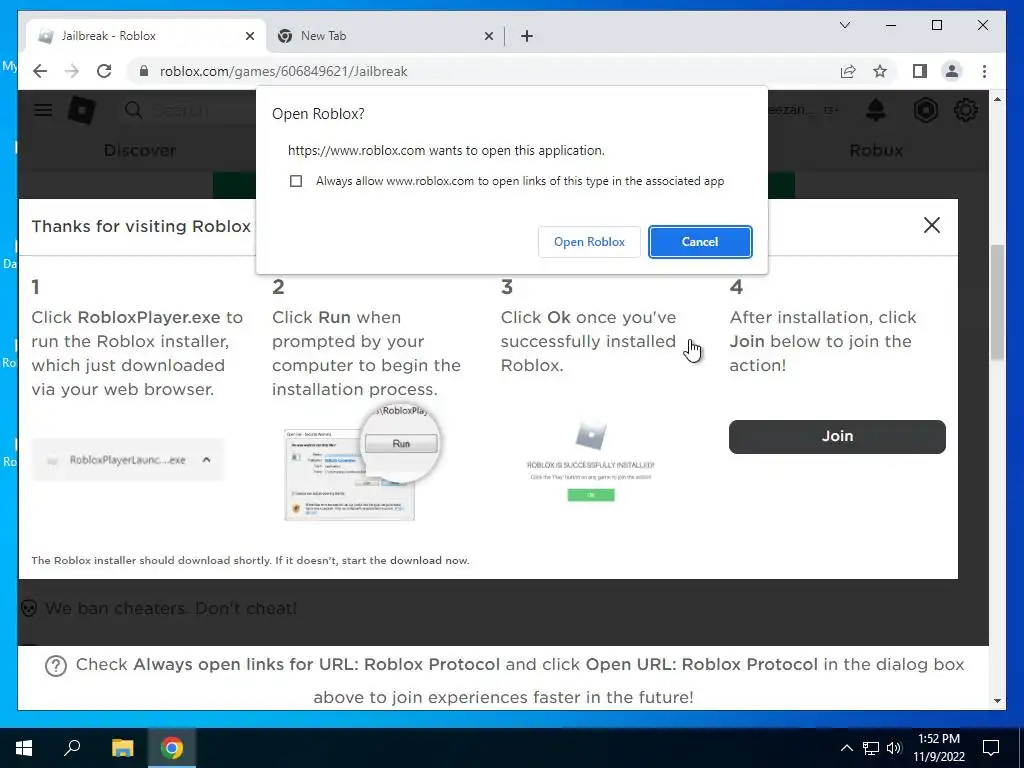The height and width of the screenshot is (768, 1024).
Task: Close the Jailbreak - Roblox tab
Action: 249,36
